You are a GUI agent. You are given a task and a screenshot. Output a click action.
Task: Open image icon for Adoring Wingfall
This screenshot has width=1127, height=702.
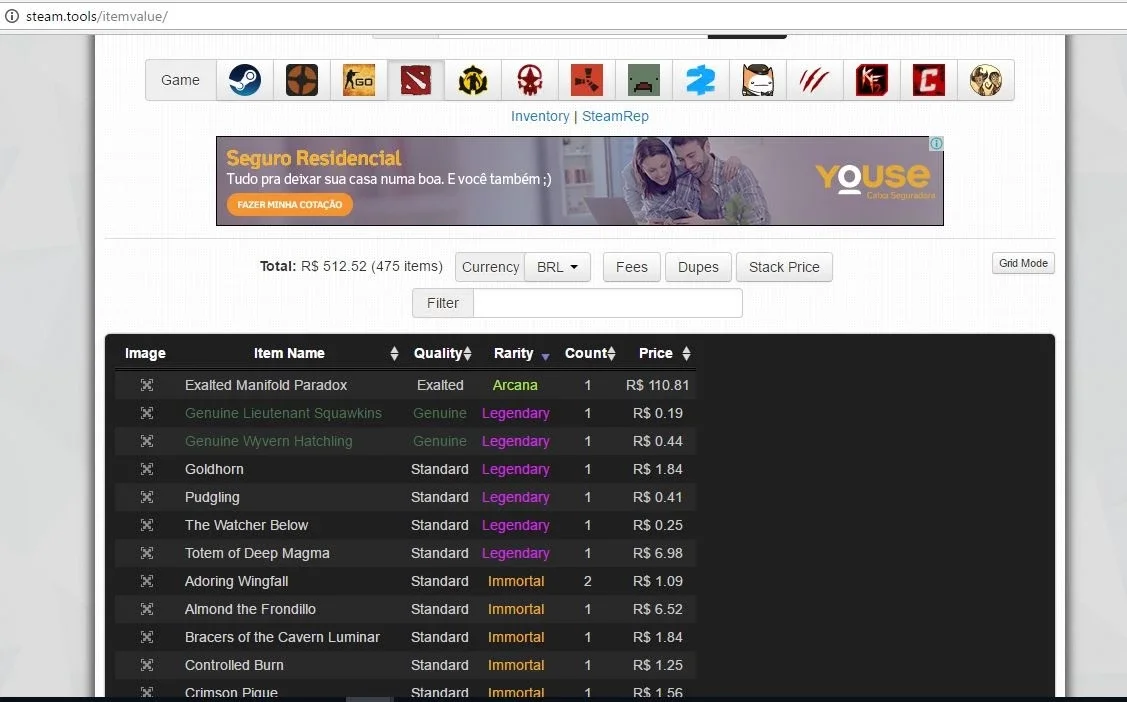(x=147, y=581)
